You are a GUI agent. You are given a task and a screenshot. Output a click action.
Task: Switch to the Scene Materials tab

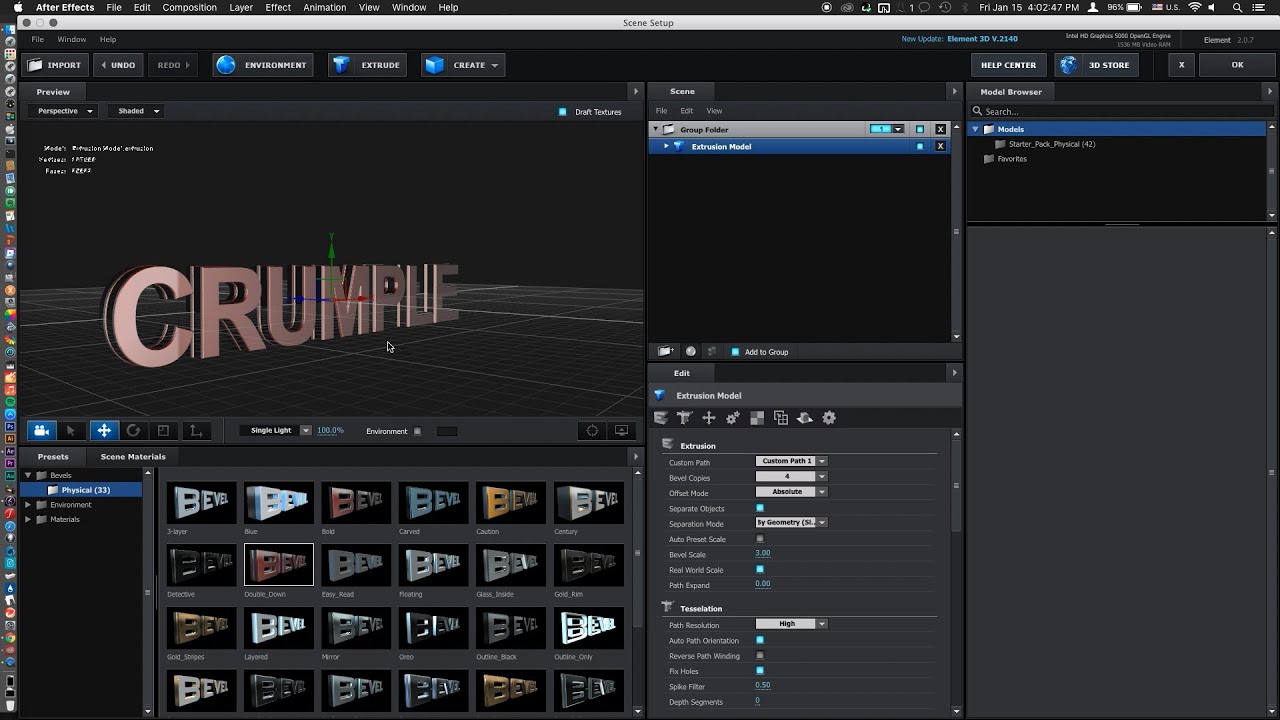(133, 456)
